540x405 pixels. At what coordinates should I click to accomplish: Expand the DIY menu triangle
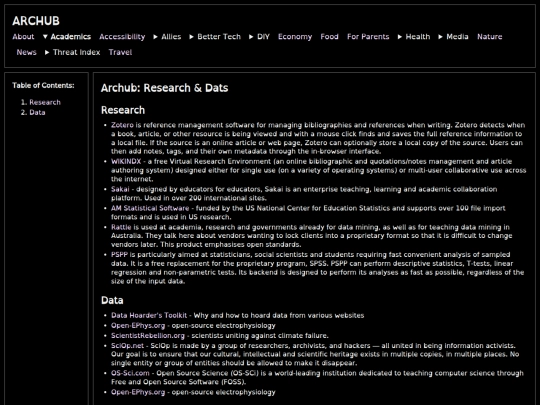click(251, 37)
